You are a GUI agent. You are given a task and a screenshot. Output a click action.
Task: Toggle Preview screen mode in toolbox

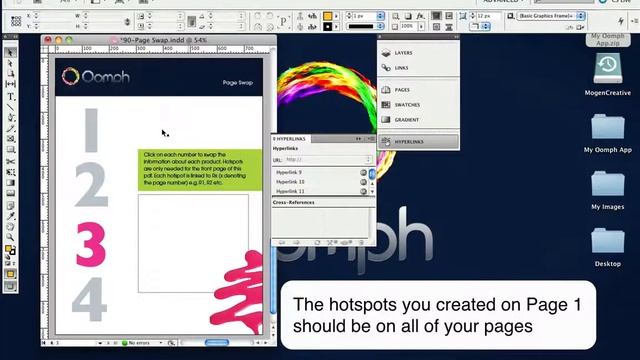point(10,286)
